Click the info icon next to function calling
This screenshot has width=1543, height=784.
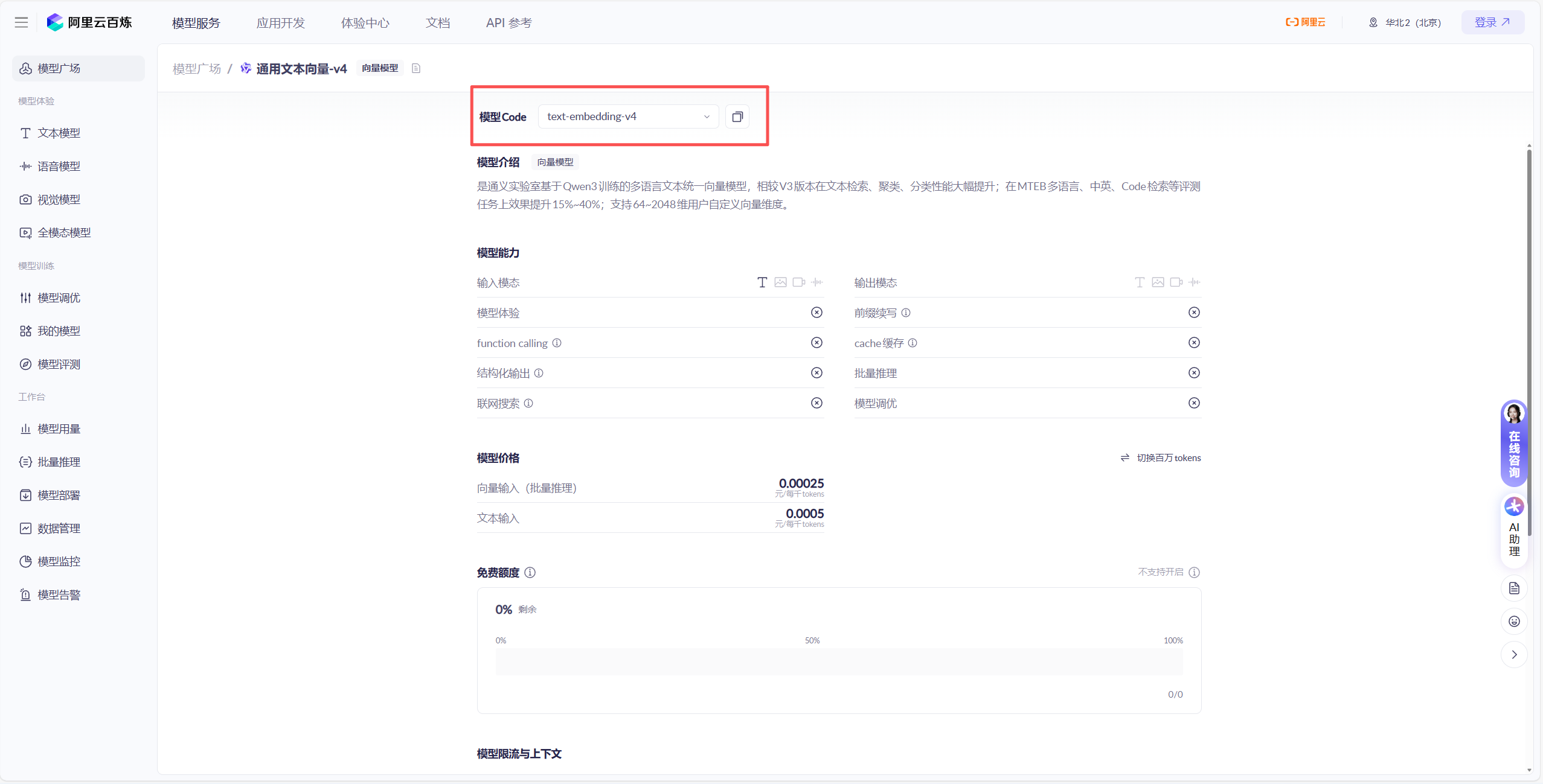pos(557,343)
